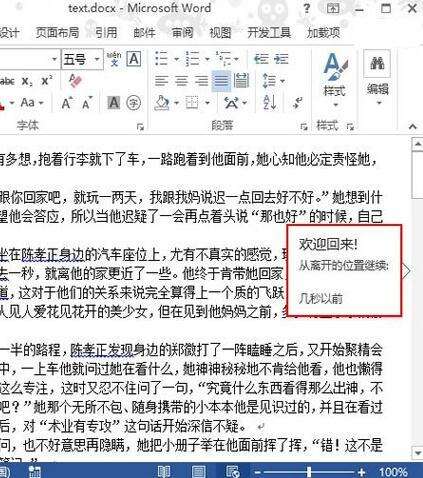Click the multilevel list icon
The width and height of the screenshot is (423, 478).
(x=223, y=59)
